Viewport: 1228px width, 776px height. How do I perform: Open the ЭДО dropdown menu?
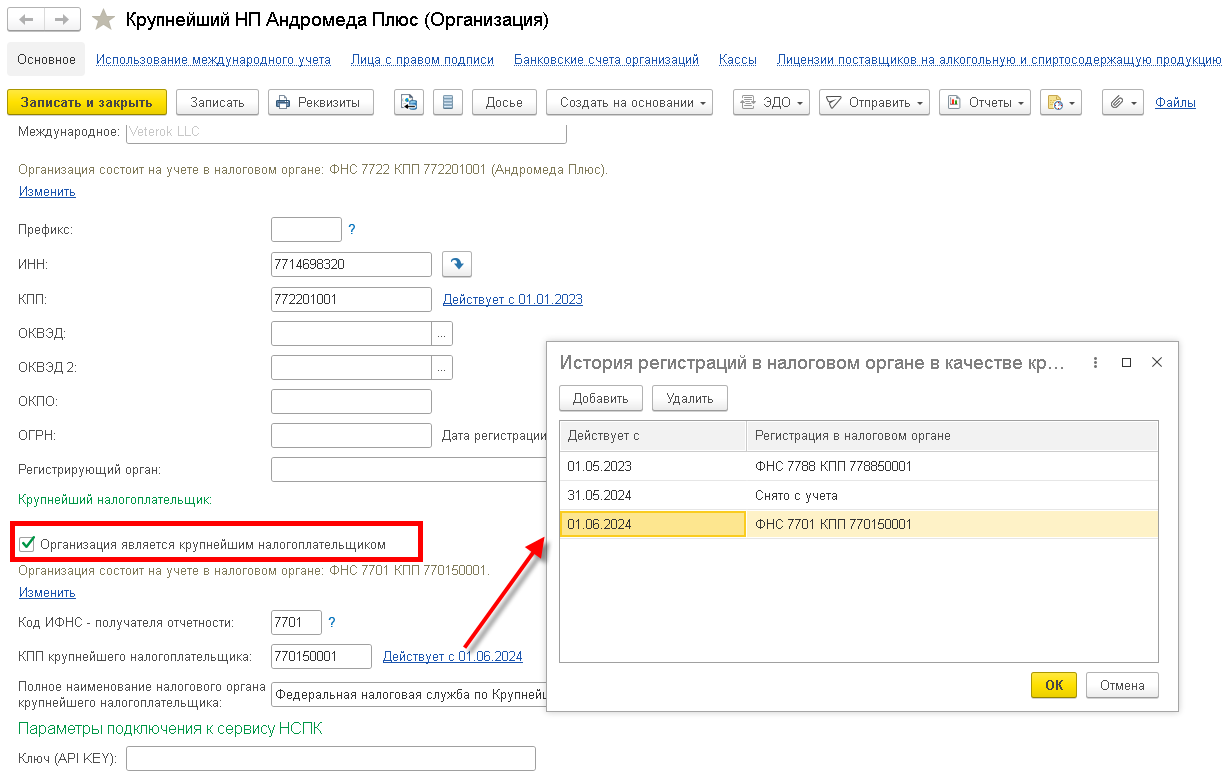(771, 102)
